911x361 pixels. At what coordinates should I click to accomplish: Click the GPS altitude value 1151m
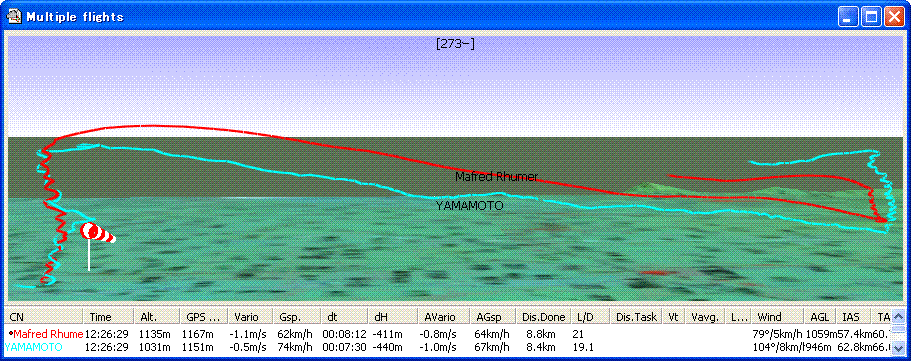(x=199, y=347)
